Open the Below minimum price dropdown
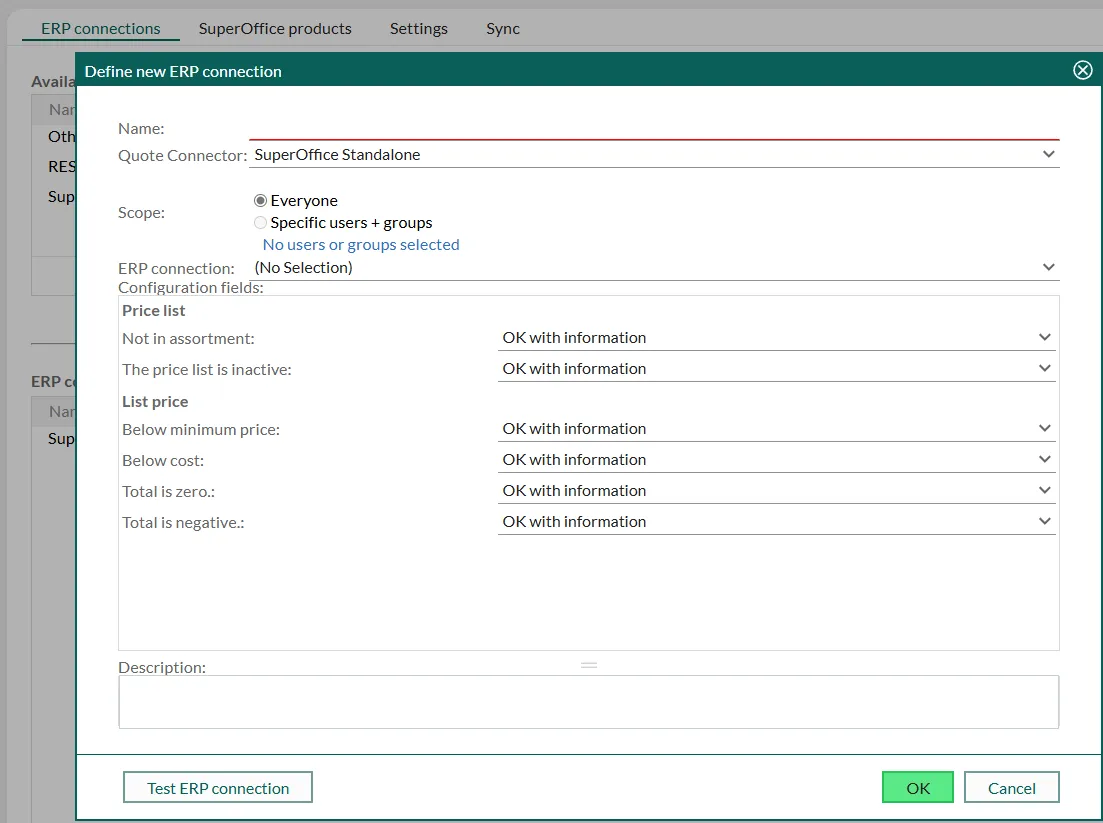The image size is (1103, 823). click(x=1044, y=429)
